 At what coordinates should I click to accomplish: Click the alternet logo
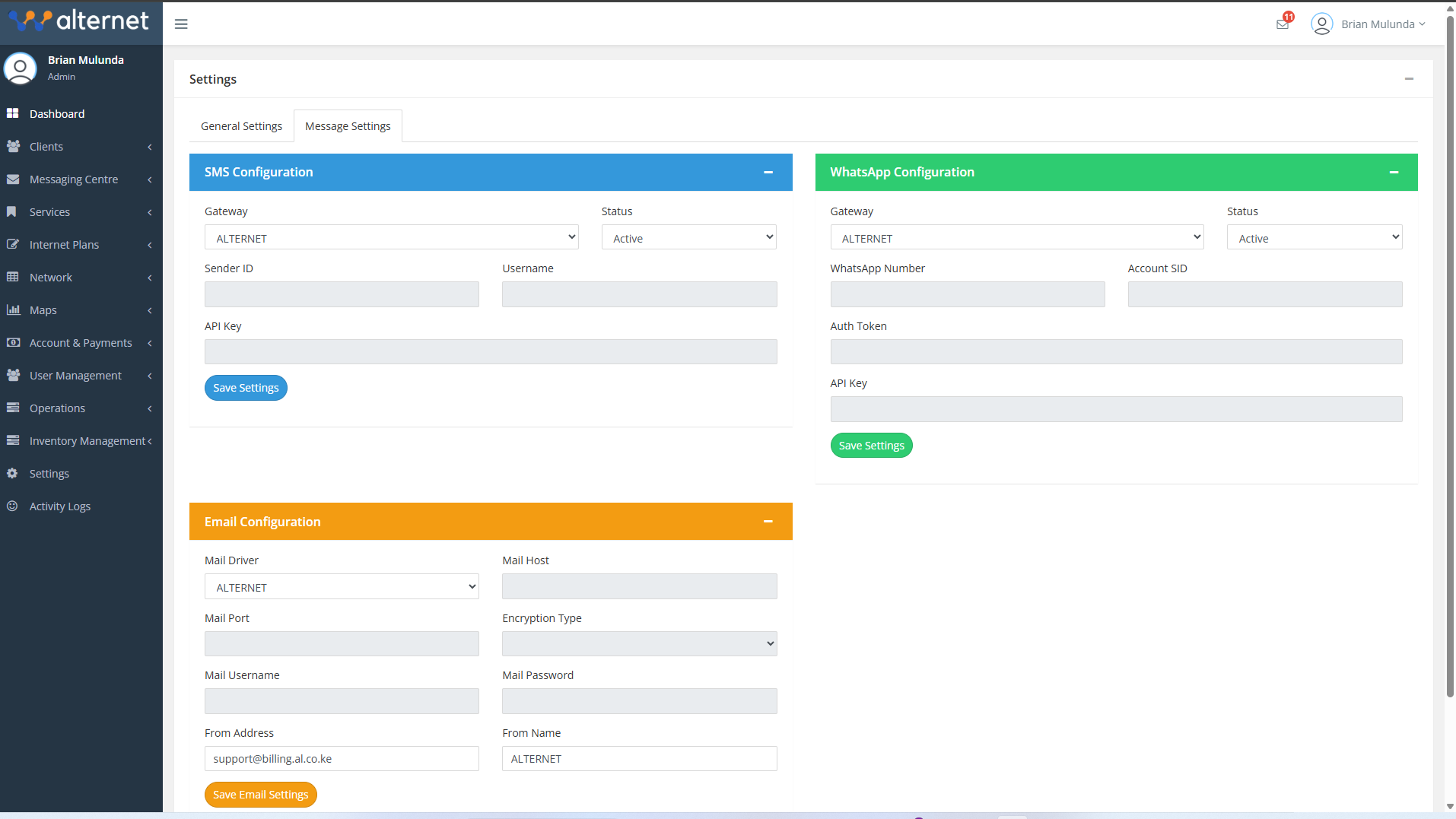[81, 21]
